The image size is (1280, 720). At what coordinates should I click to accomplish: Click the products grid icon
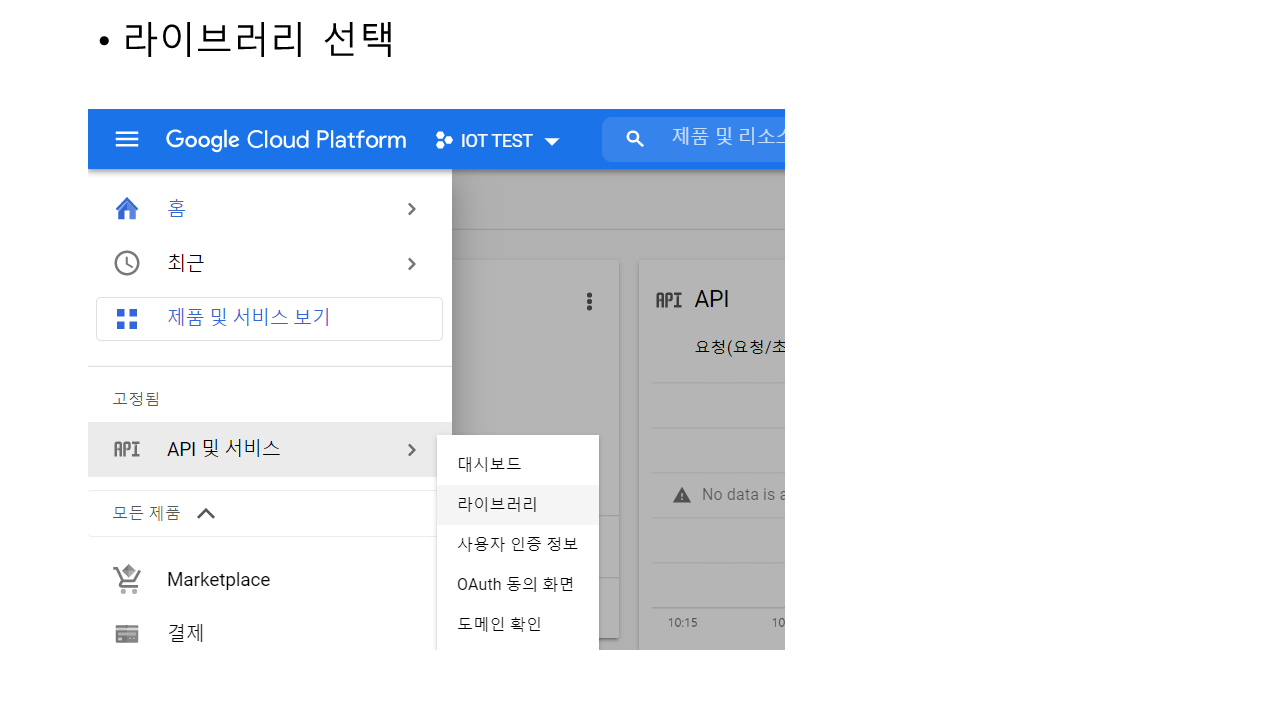(x=127, y=319)
